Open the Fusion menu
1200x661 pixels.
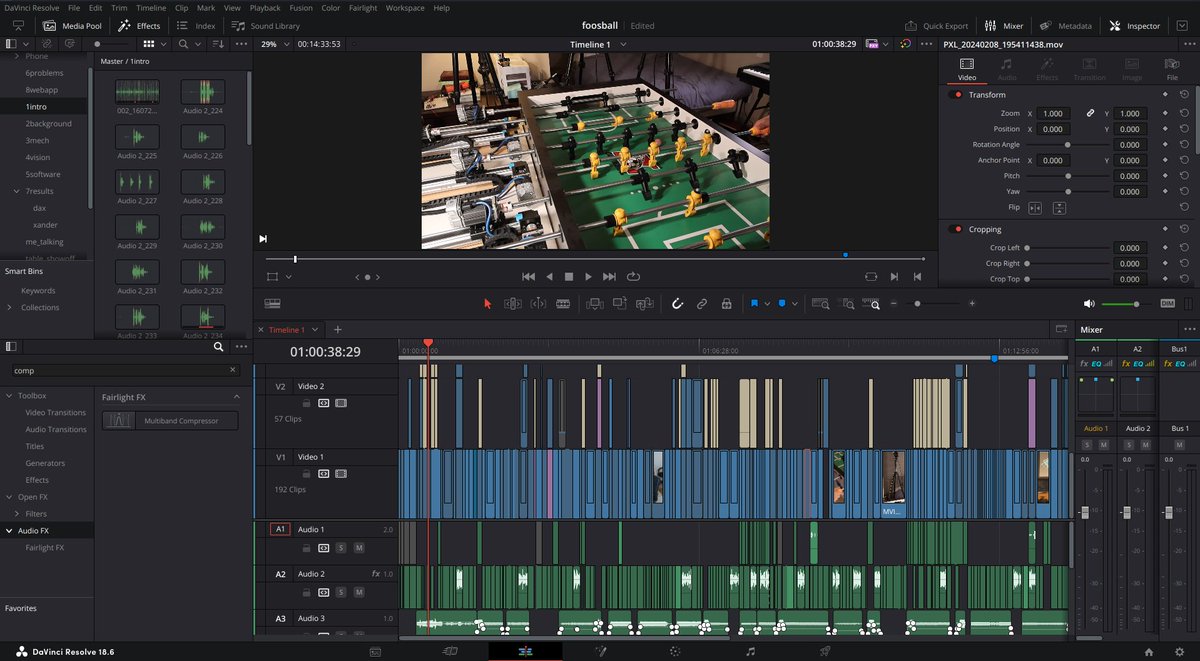pos(301,7)
